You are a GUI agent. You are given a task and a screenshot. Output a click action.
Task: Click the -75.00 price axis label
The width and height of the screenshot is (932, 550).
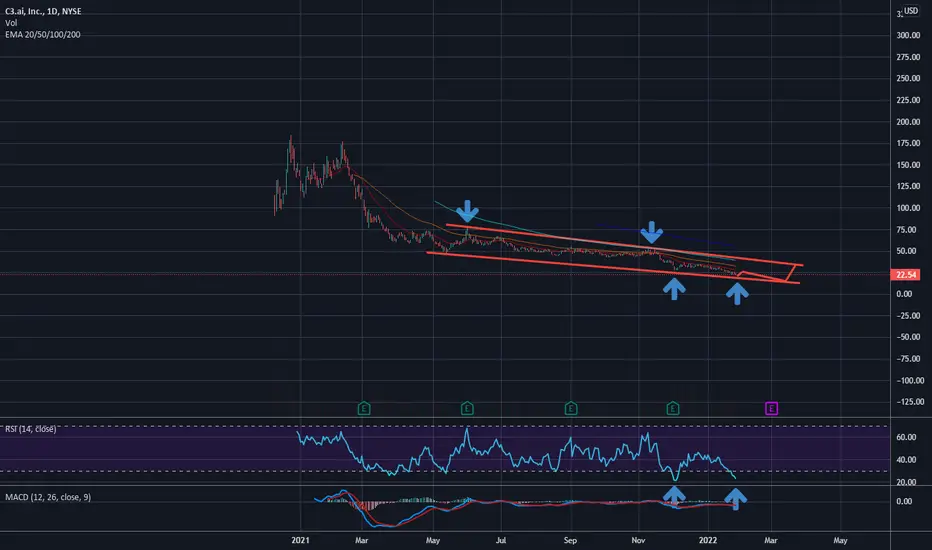coord(908,359)
